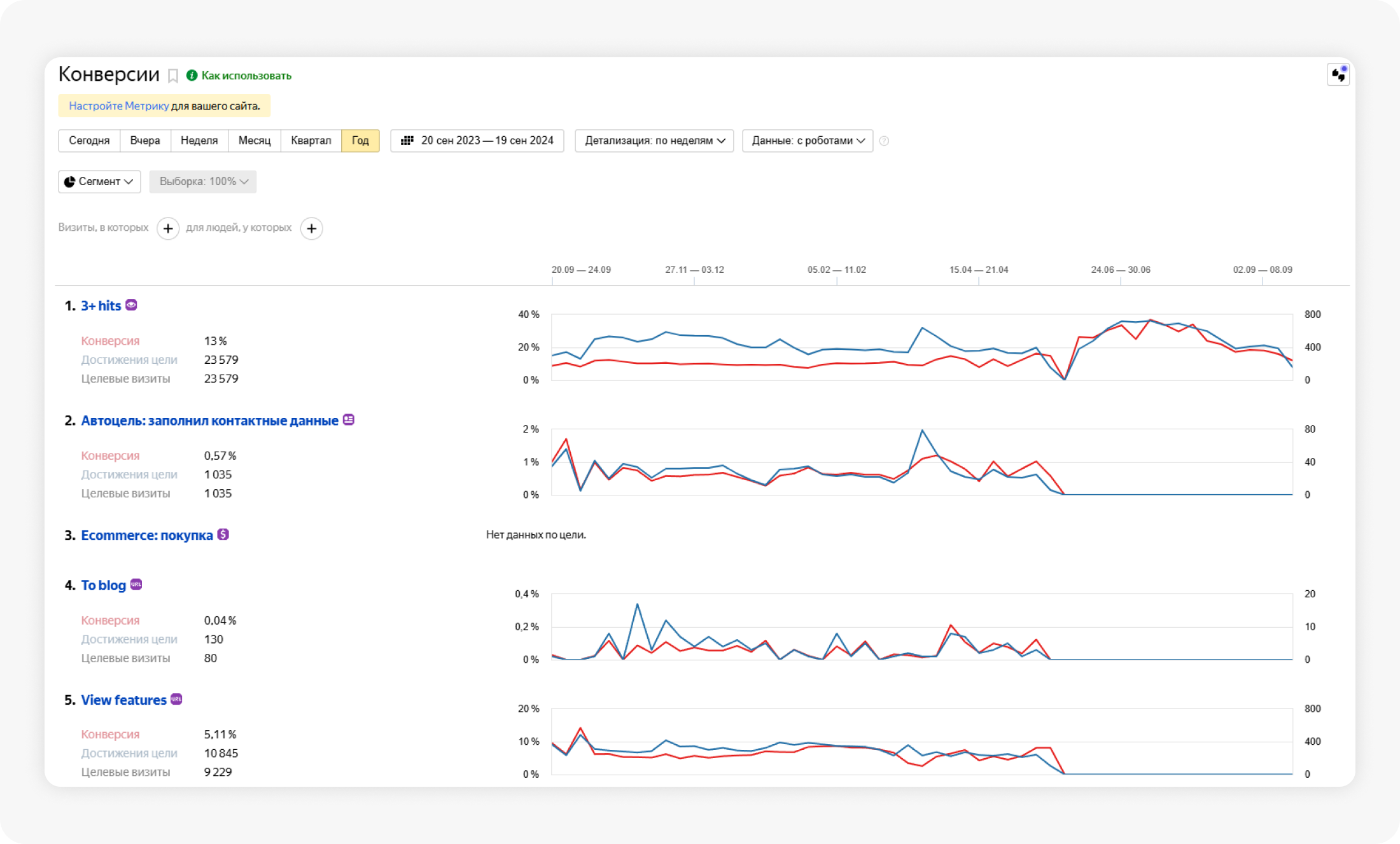Expand the Данные: с роботами dropdown

point(808,141)
